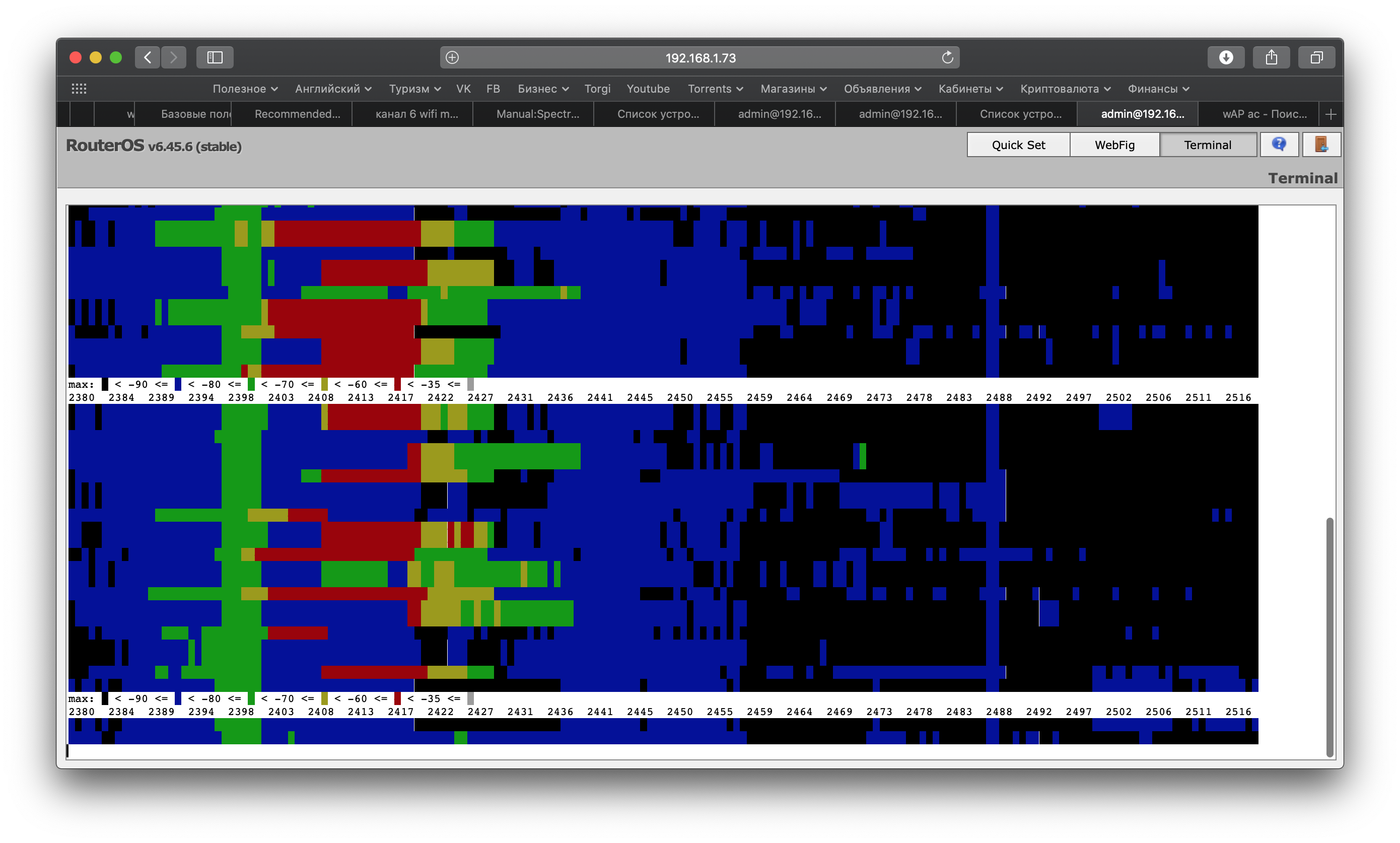The height and width of the screenshot is (843, 1400).
Task: Switch to the wAP ac - Поис... tab
Action: pyautogui.click(x=1259, y=114)
